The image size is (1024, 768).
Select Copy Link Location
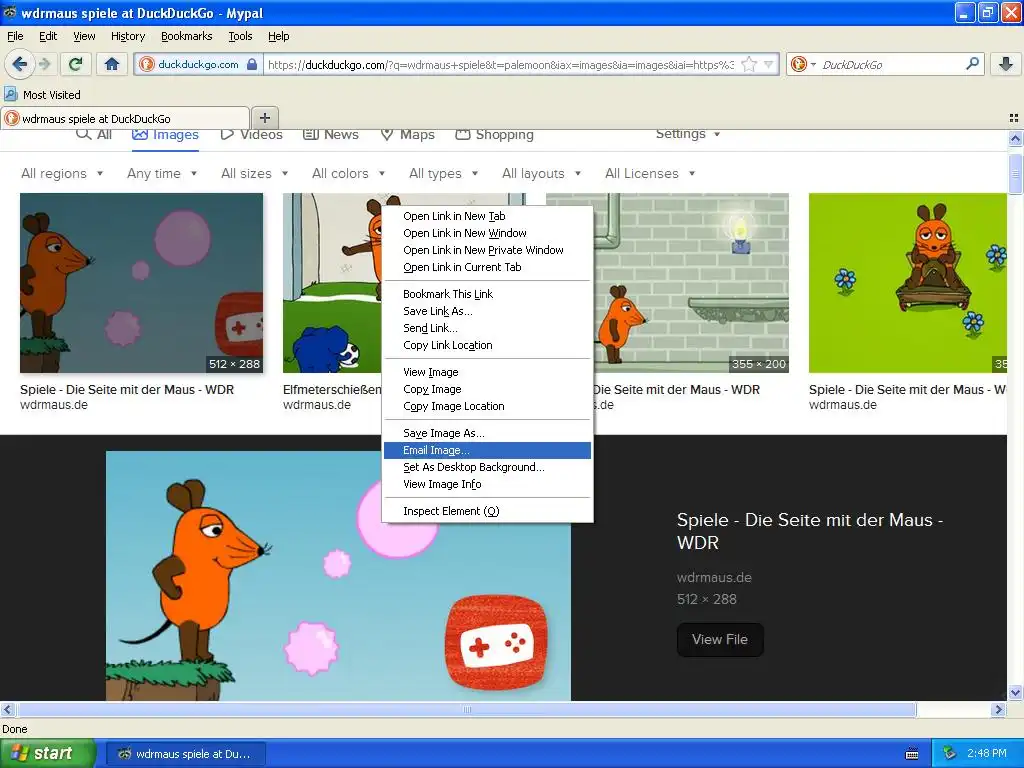pos(487,345)
